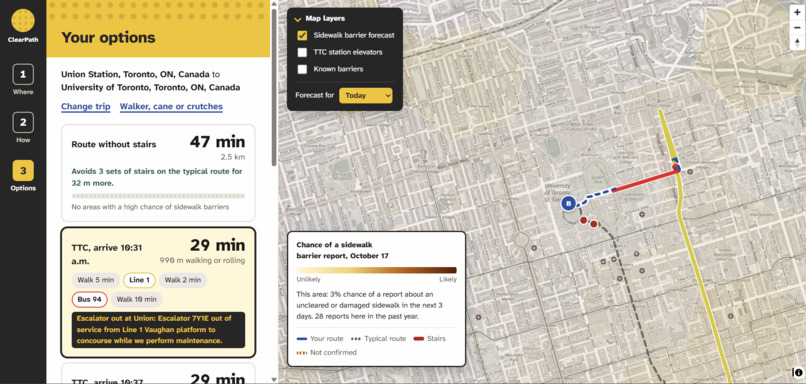
Task: Select the Route without stairs card
Action: point(158,173)
